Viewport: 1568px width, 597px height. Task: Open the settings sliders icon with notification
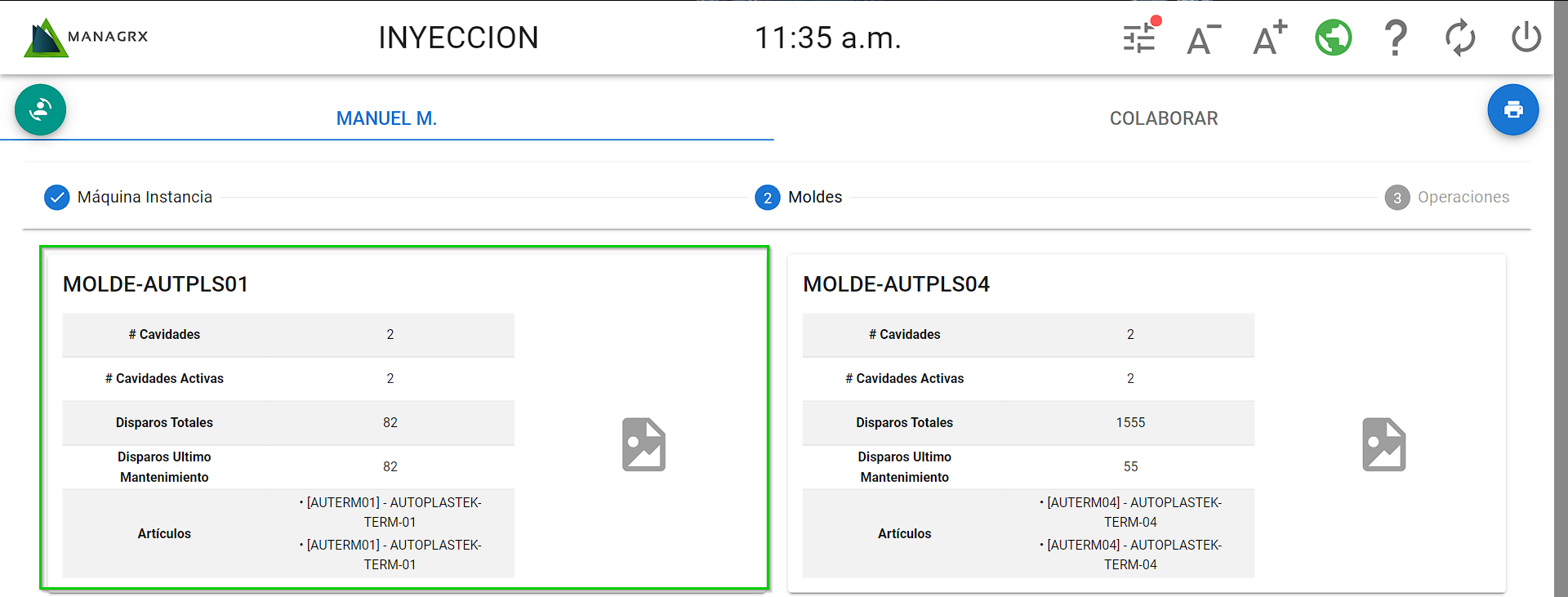click(x=1139, y=38)
